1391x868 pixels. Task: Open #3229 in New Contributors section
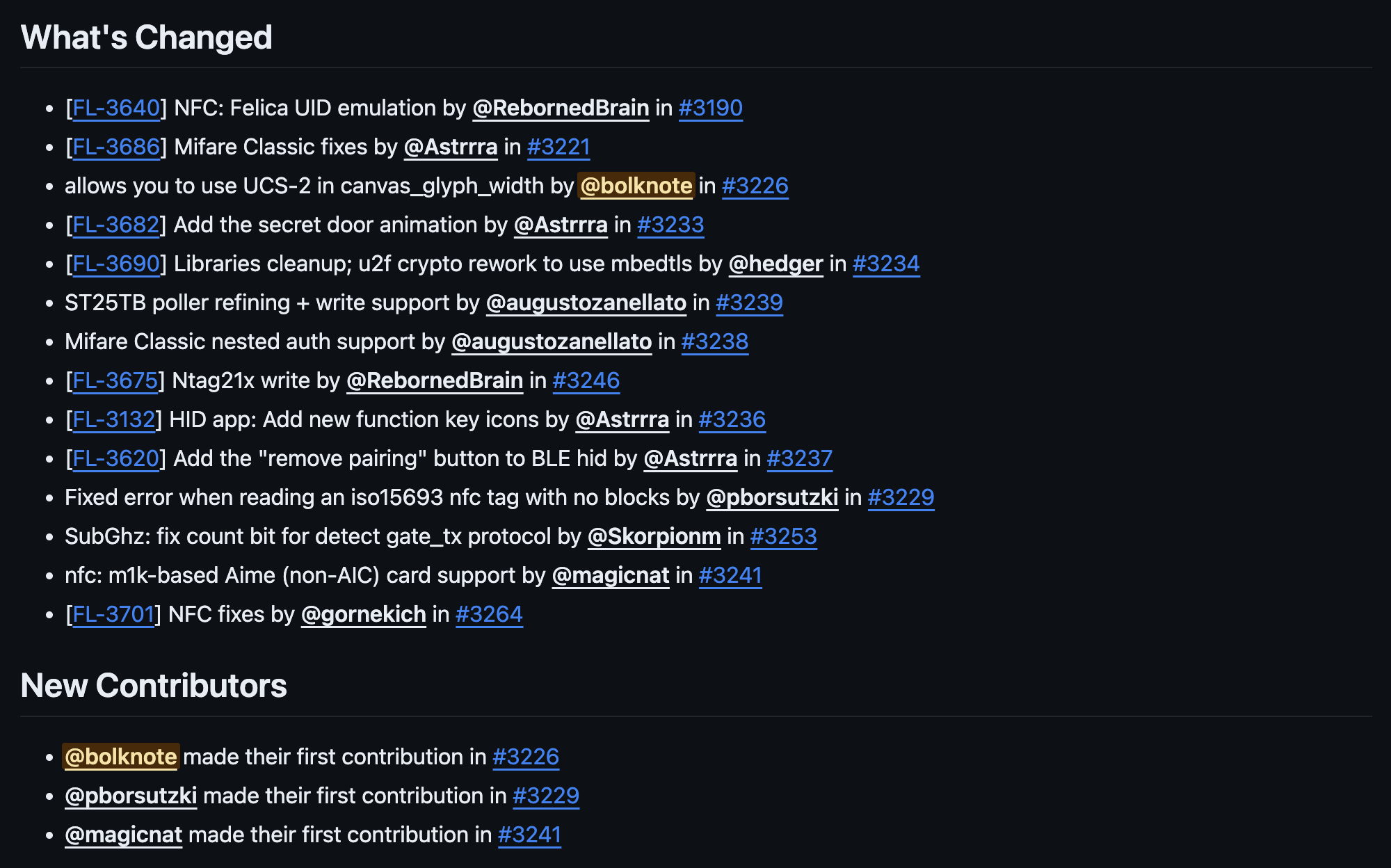click(x=545, y=796)
